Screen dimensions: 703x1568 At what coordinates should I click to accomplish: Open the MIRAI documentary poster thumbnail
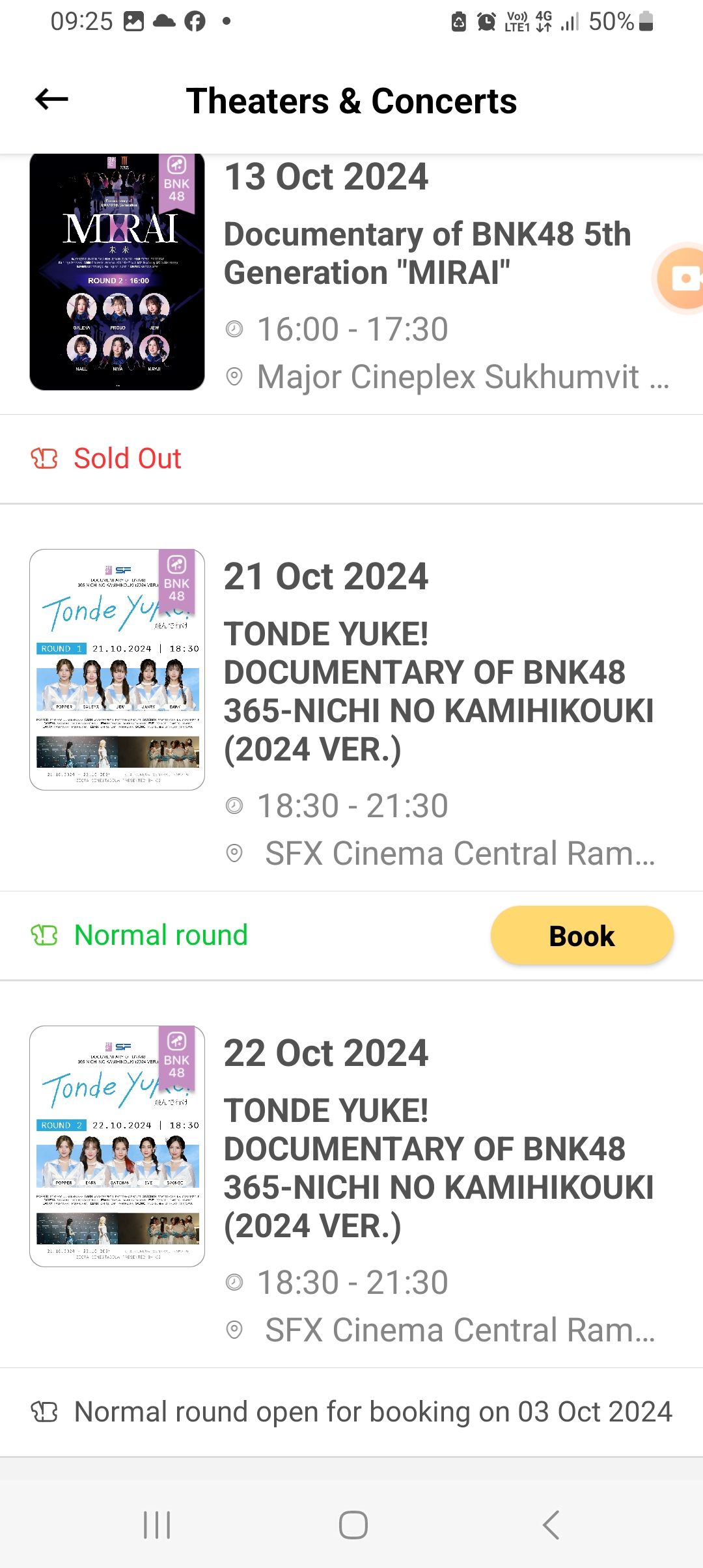pyautogui.click(x=117, y=272)
